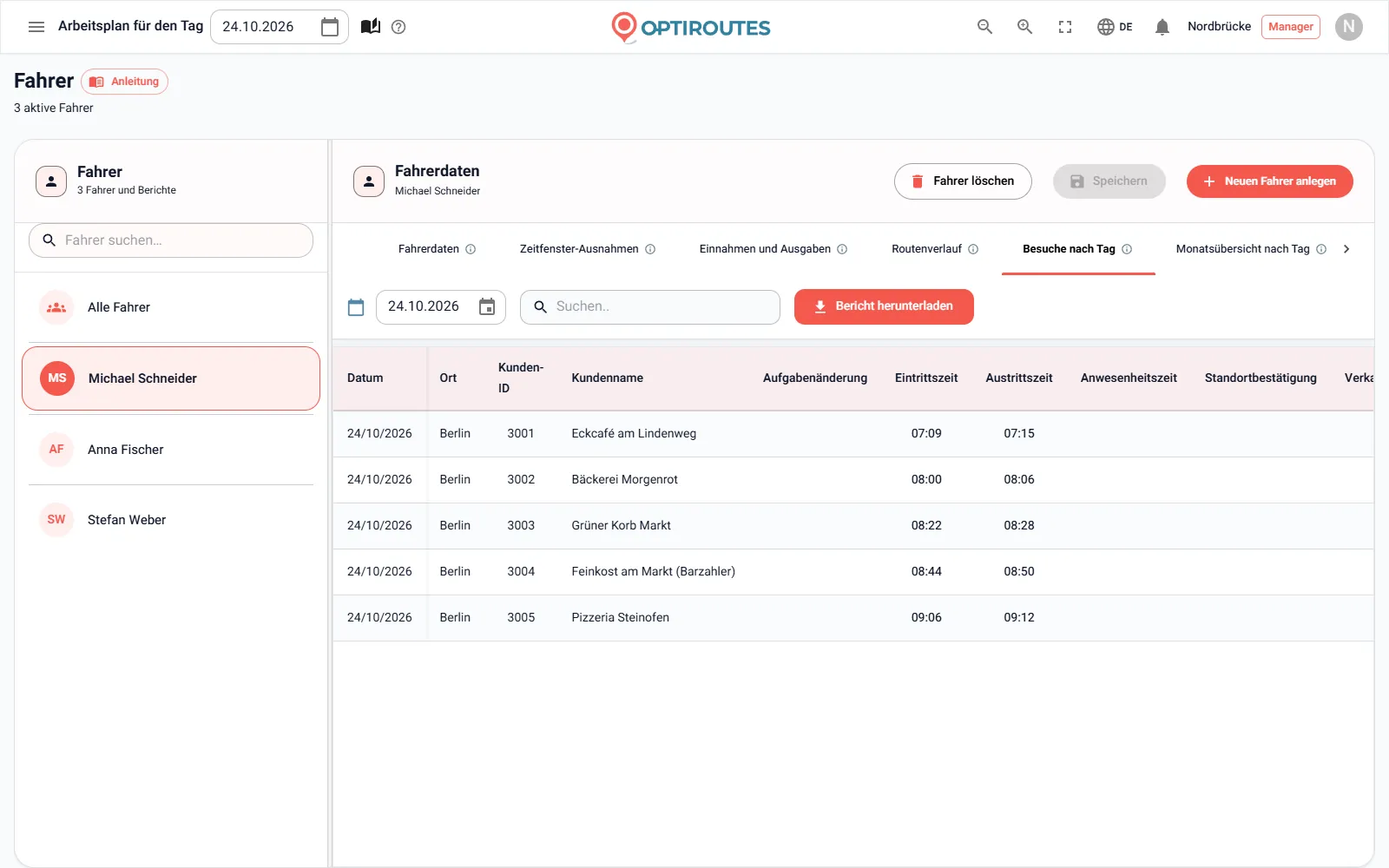
Task: Select row Pizzeria Steinofen
Action: coord(853,618)
